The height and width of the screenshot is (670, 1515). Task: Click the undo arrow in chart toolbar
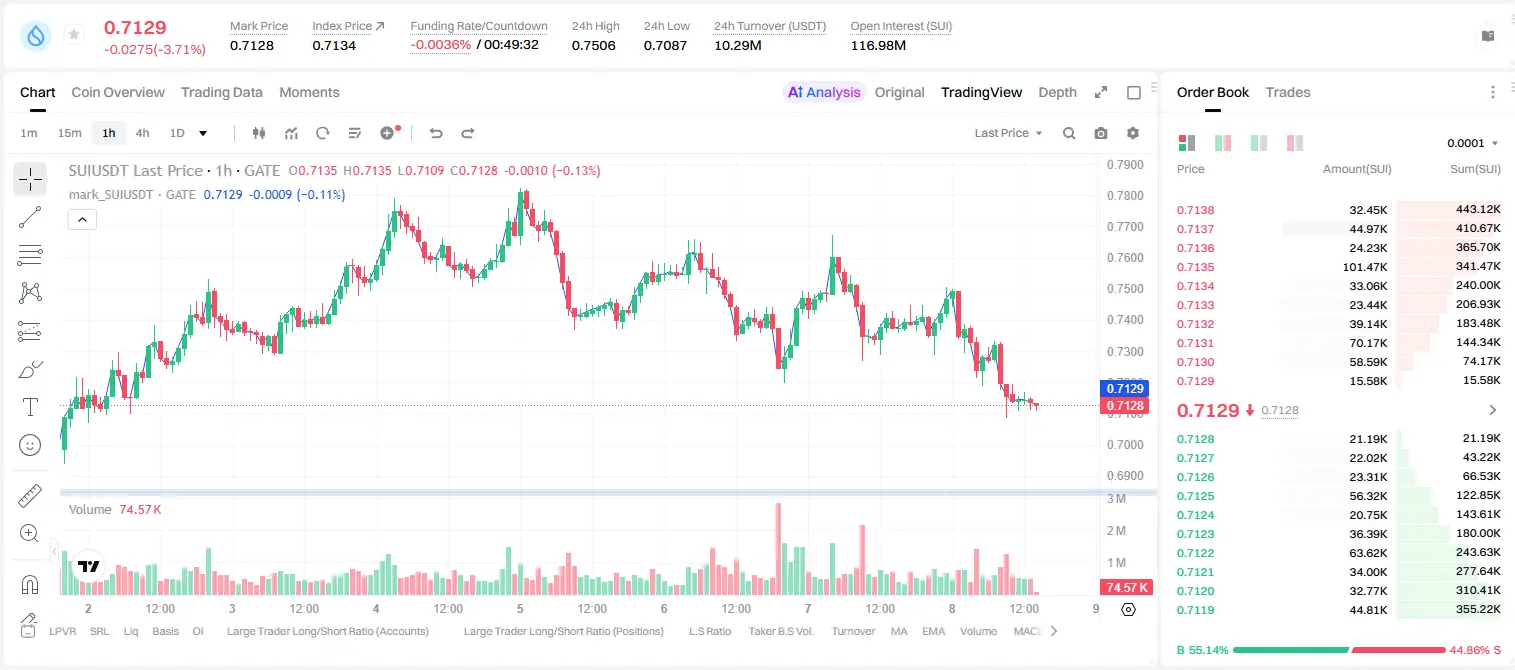tap(436, 133)
